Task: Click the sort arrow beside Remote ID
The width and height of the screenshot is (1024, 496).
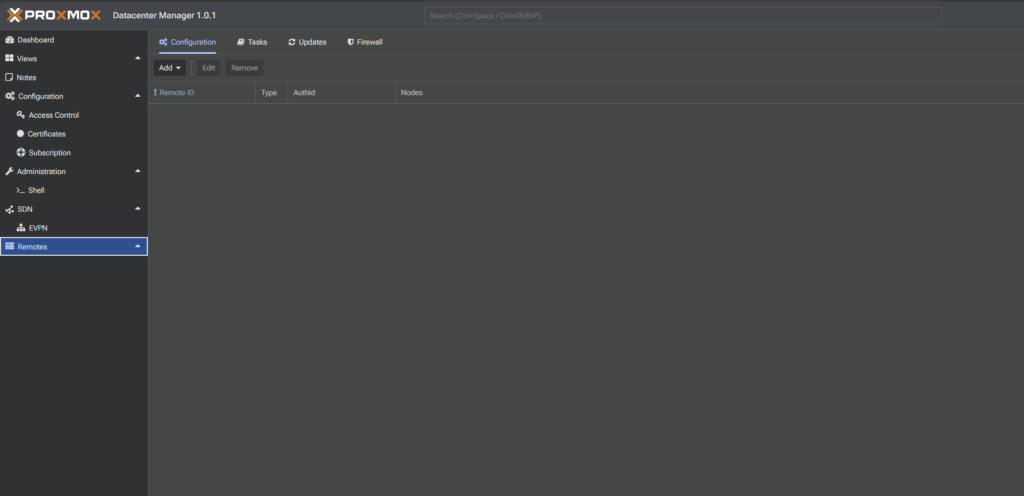Action: (155, 93)
